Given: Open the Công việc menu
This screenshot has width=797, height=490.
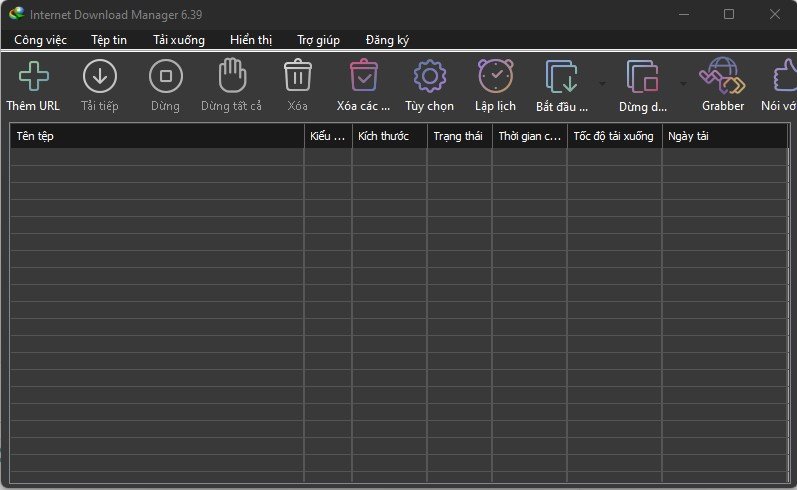Looking at the screenshot, I should pos(40,40).
